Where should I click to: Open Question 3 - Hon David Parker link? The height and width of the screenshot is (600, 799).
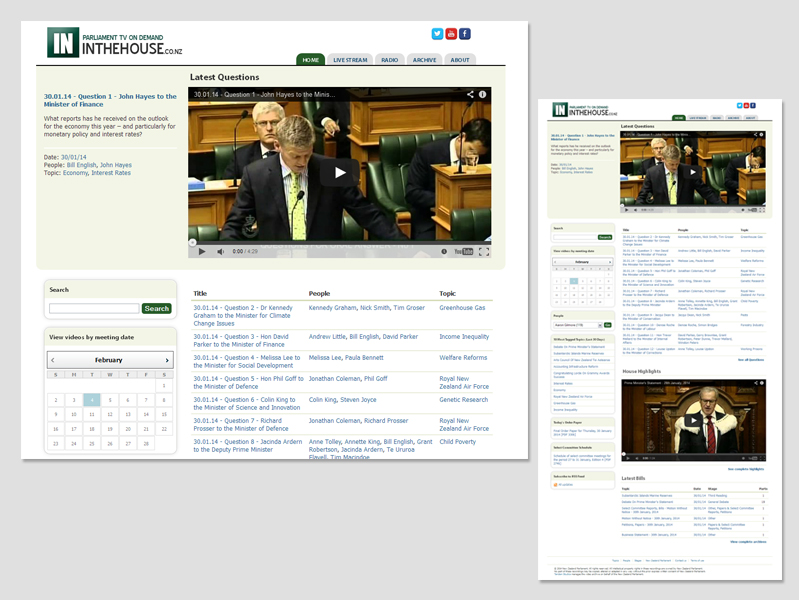(x=241, y=341)
